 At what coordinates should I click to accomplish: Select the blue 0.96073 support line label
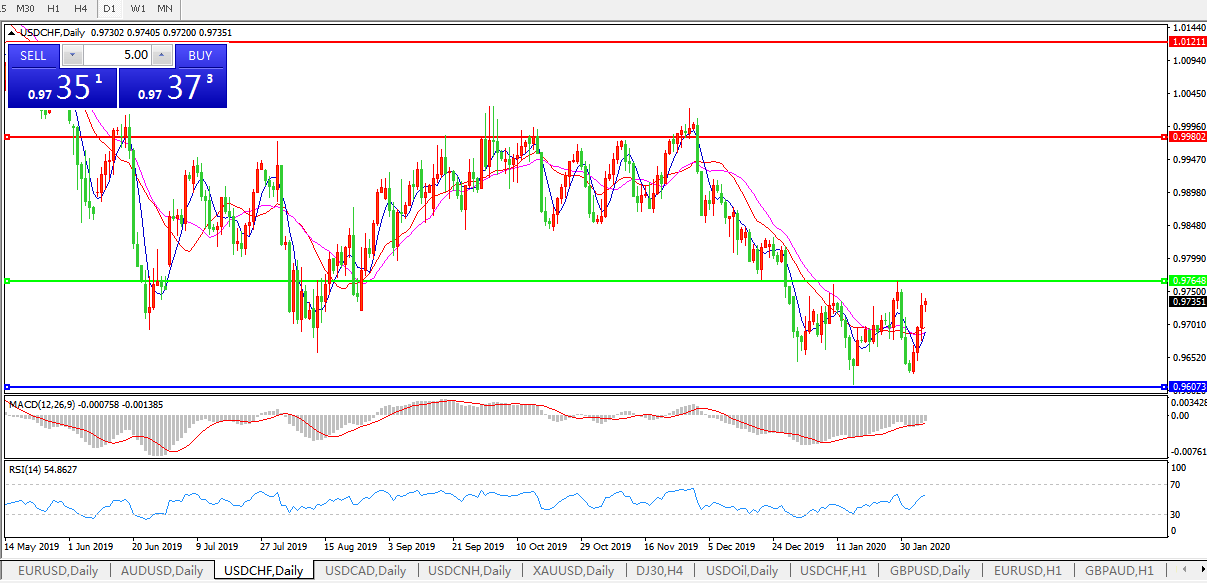coord(1187,386)
